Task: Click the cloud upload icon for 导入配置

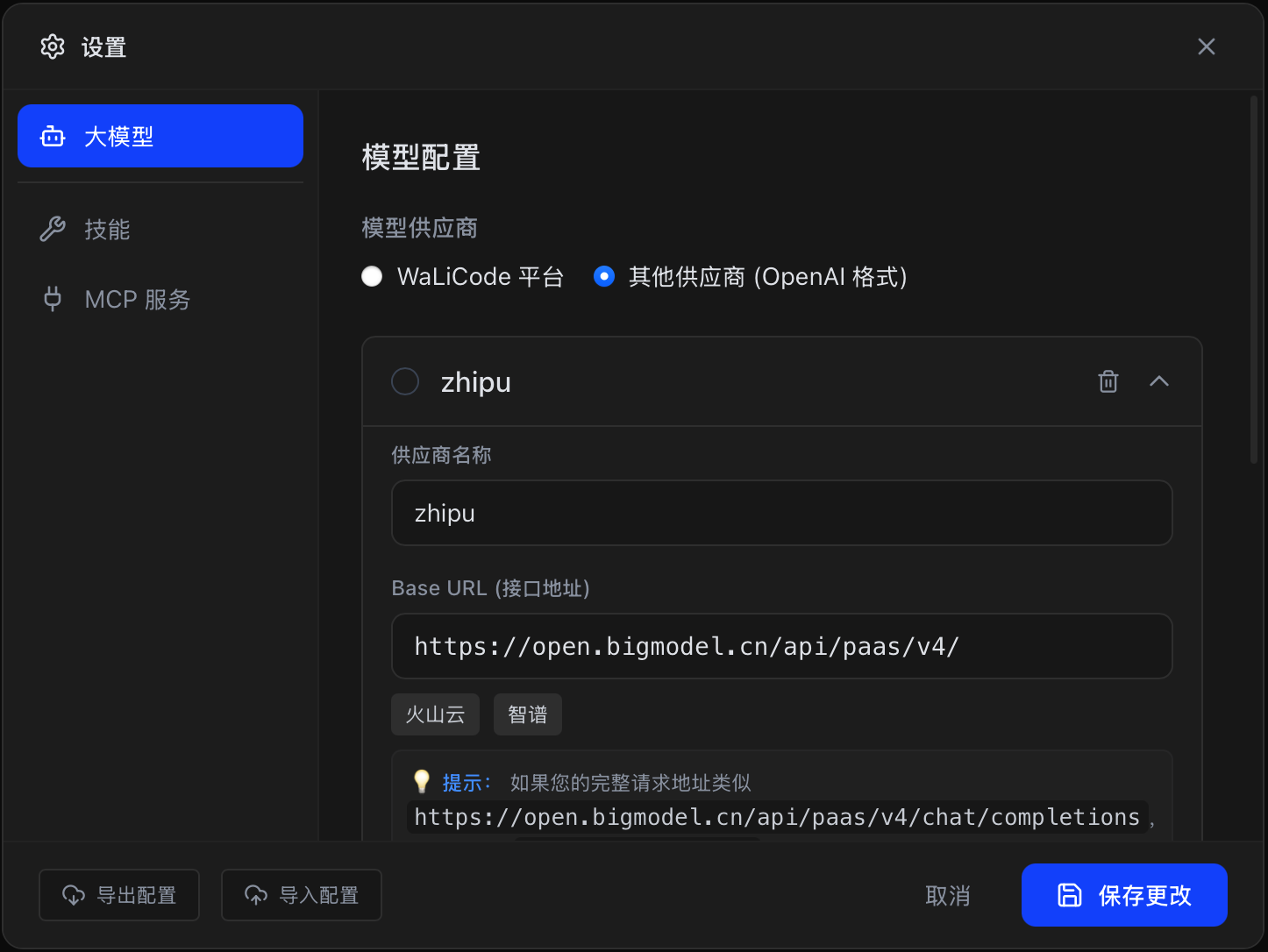Action: click(x=256, y=895)
